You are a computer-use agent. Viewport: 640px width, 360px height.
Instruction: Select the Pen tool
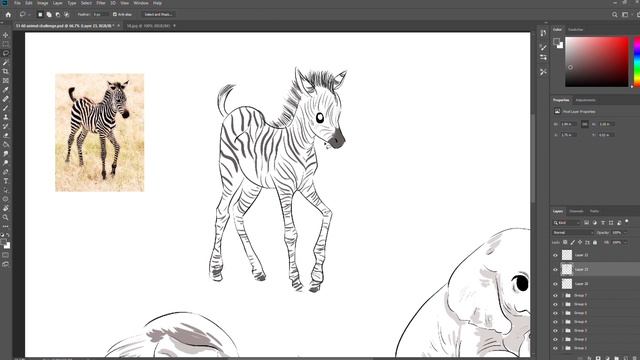pos(6,172)
